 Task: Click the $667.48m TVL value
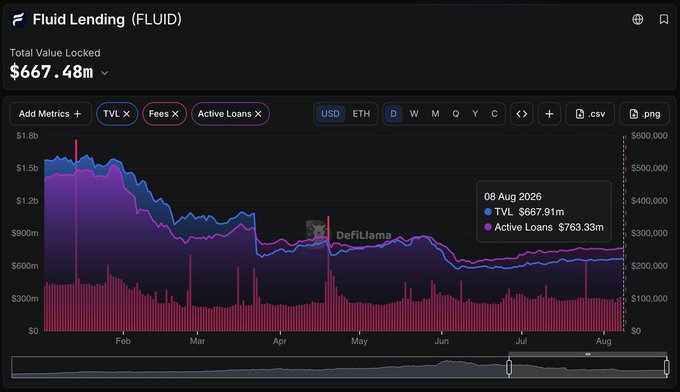tap(51, 72)
